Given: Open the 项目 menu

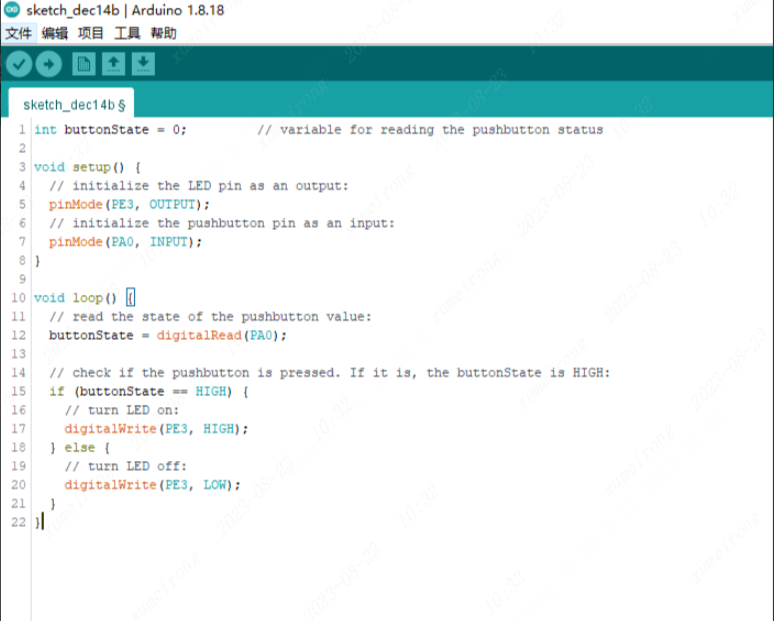Looking at the screenshot, I should tap(91, 33).
